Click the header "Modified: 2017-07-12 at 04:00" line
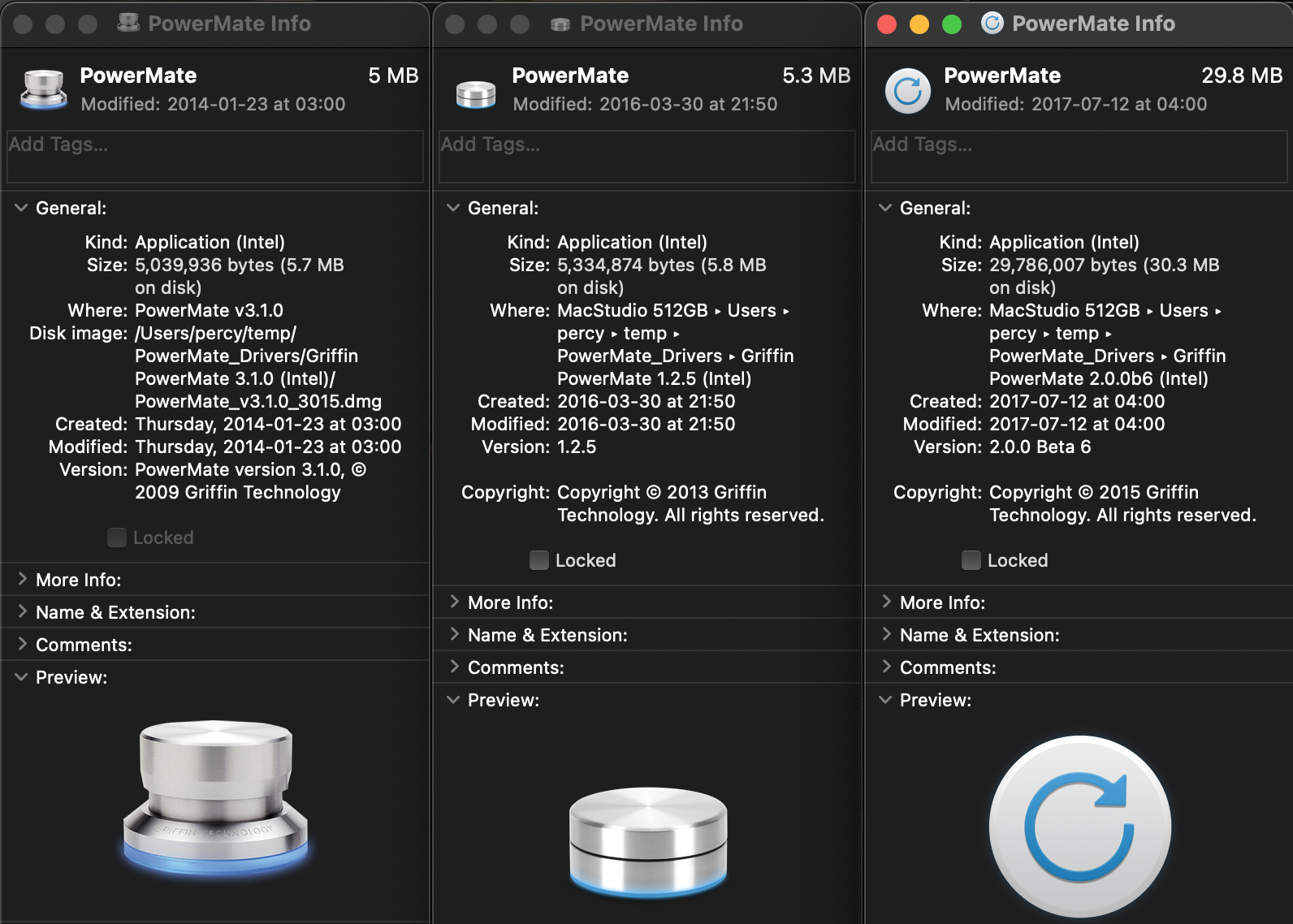Viewport: 1293px width, 924px height. (1076, 104)
